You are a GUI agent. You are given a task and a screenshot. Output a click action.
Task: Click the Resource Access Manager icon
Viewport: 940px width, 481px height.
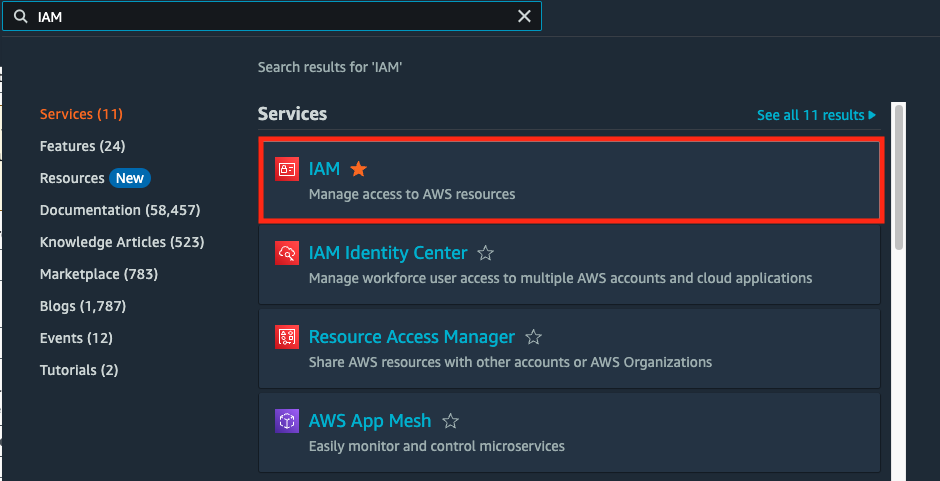[287, 337]
